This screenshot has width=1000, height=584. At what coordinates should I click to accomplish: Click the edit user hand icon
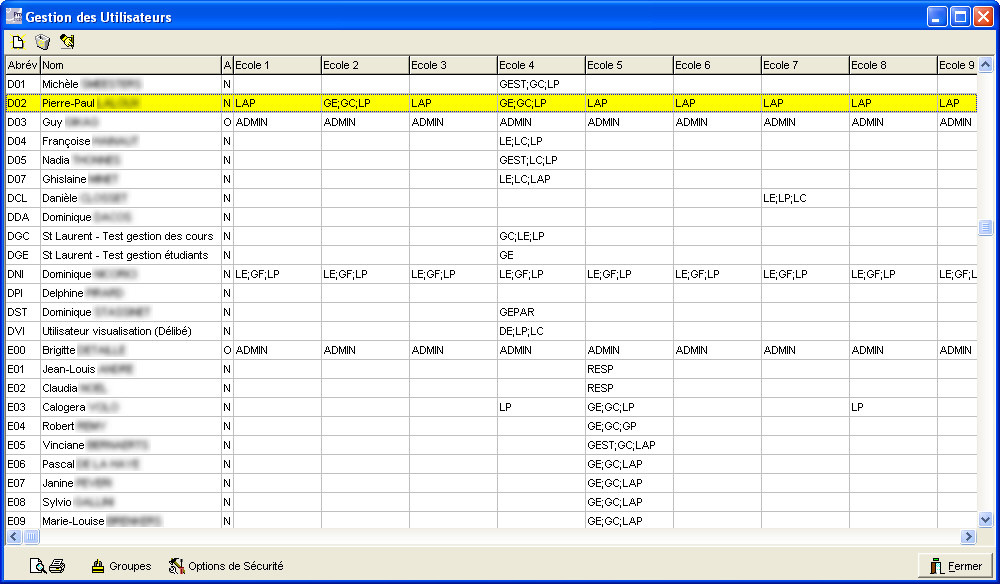coord(67,42)
